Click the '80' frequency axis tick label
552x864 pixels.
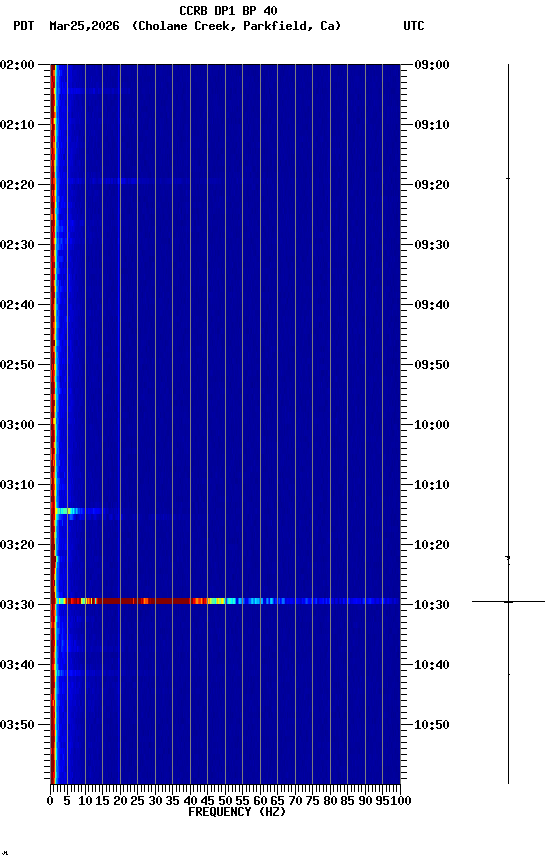click(x=330, y=801)
